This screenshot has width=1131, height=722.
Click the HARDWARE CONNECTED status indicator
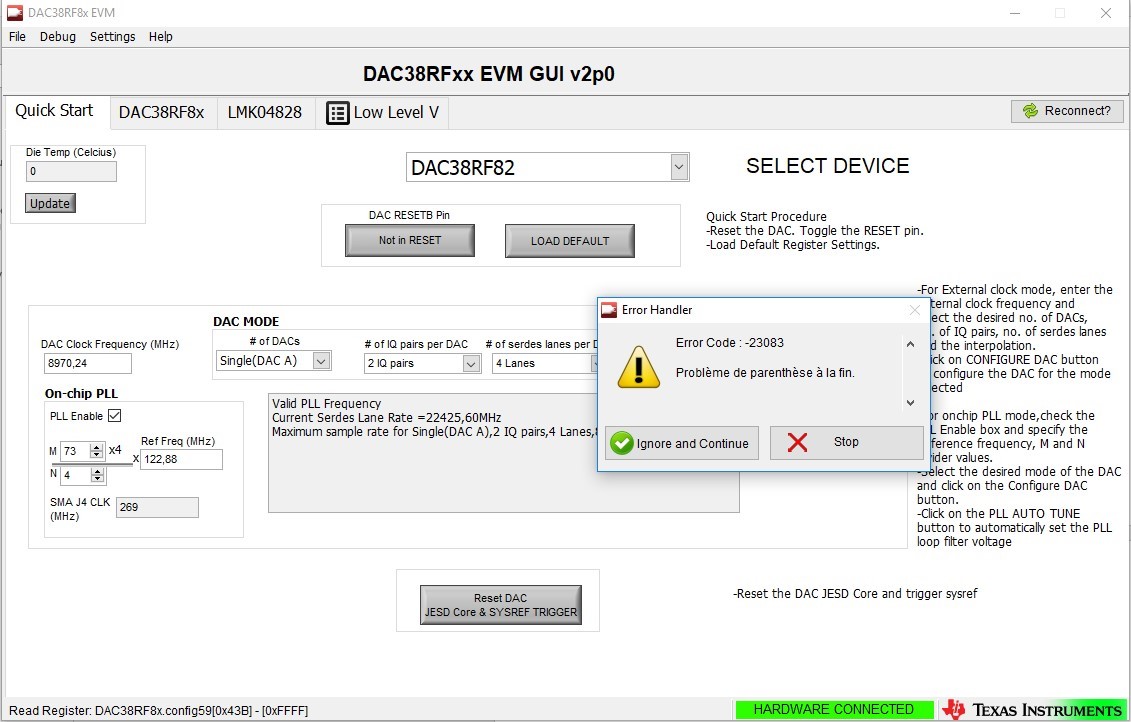(x=833, y=710)
